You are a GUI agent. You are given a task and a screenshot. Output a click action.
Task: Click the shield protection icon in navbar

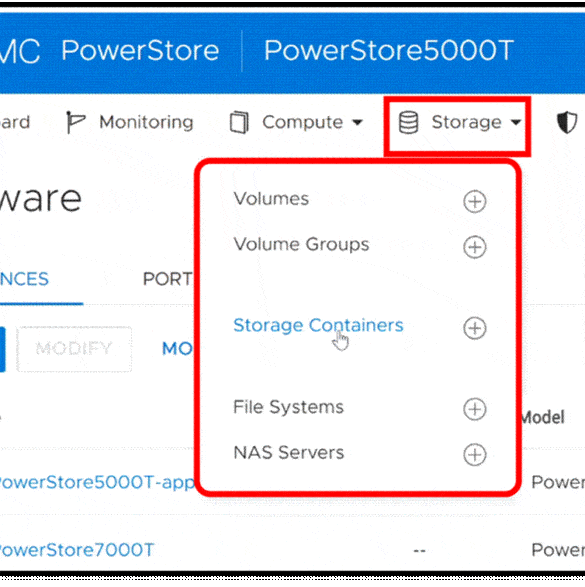pos(567,122)
